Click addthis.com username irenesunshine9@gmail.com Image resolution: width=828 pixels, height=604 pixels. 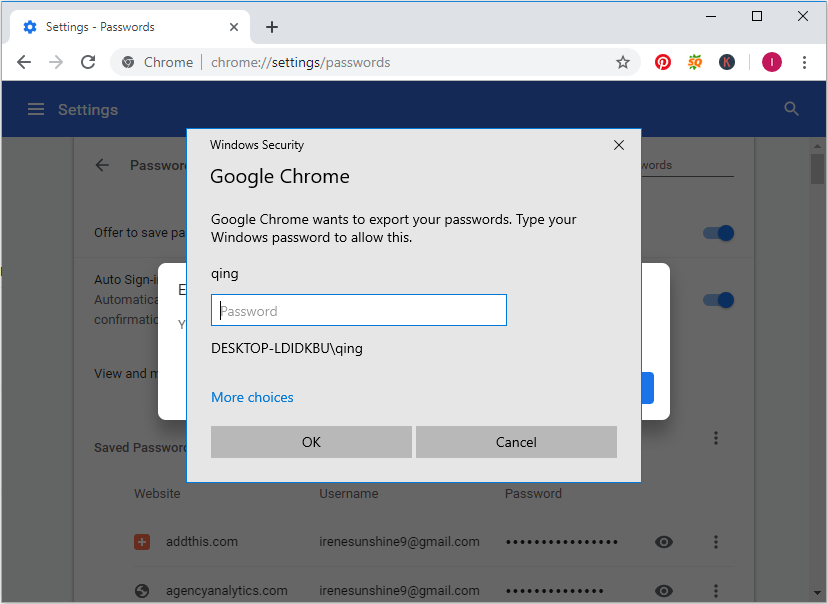(x=399, y=542)
